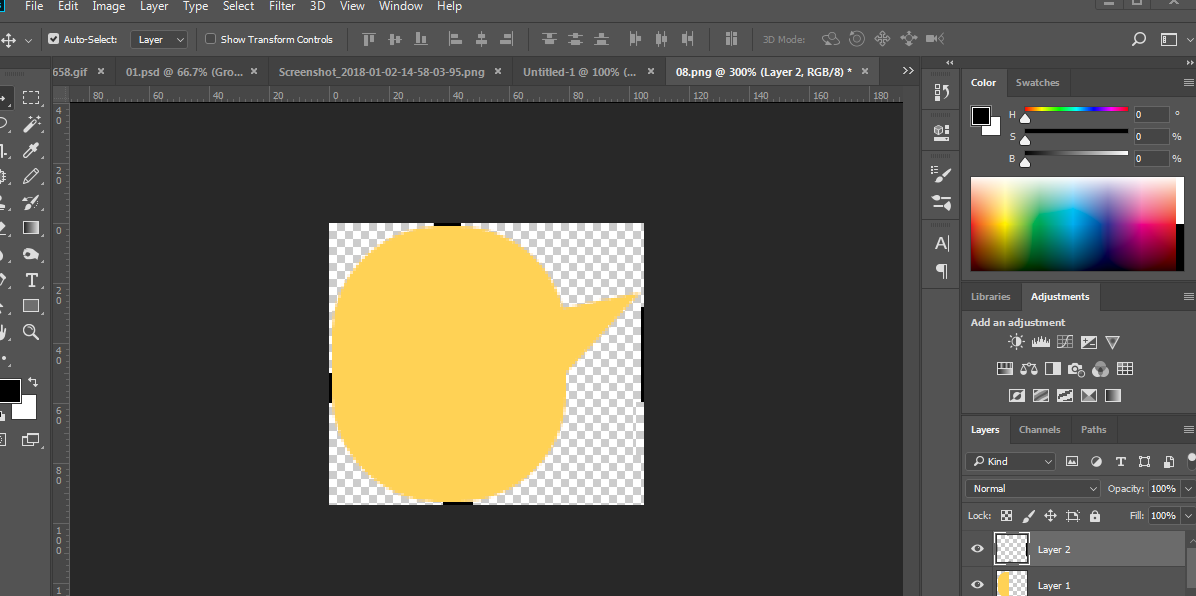Click the Distribute Top Edges icon

point(549,39)
